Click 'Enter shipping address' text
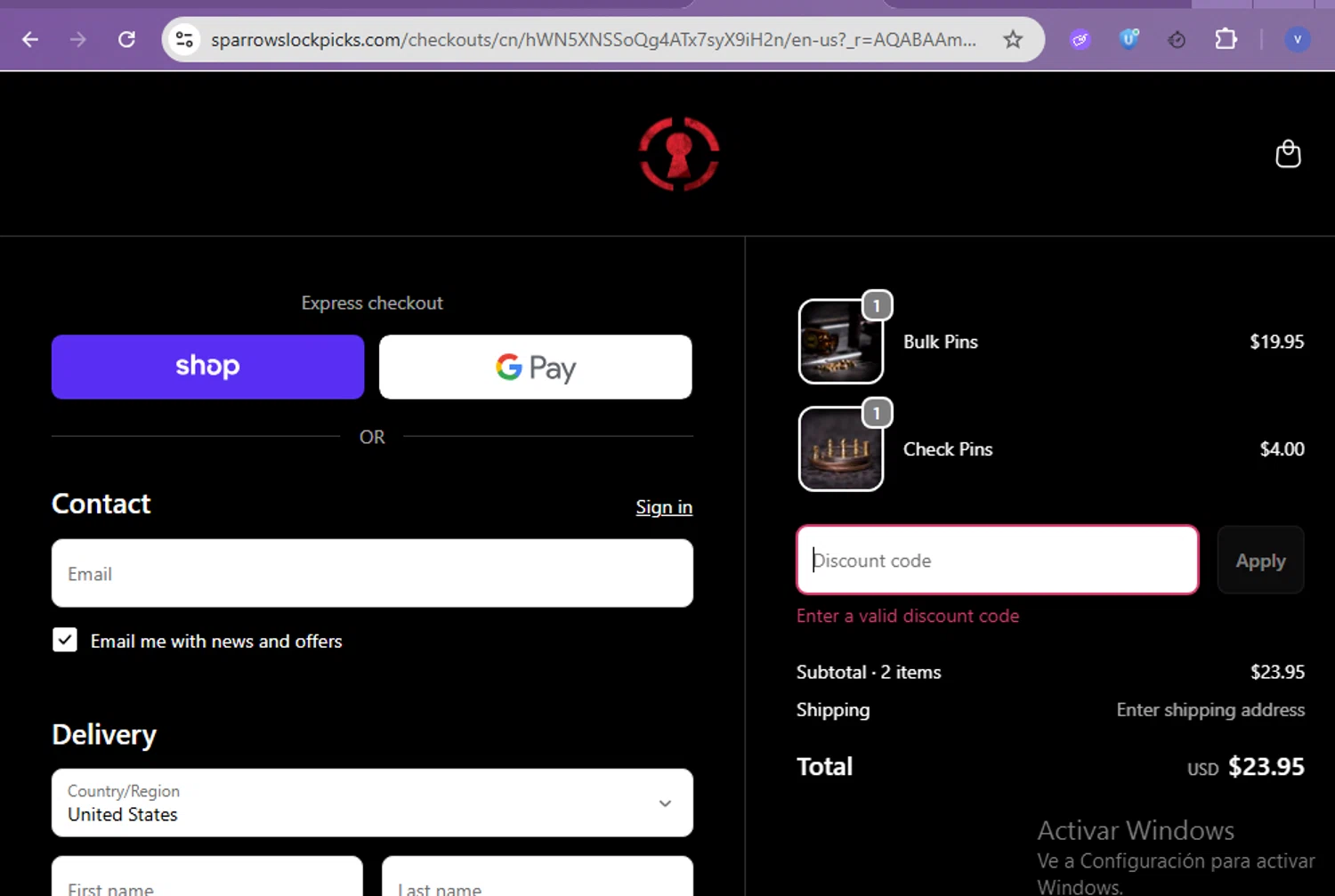 [1210, 710]
